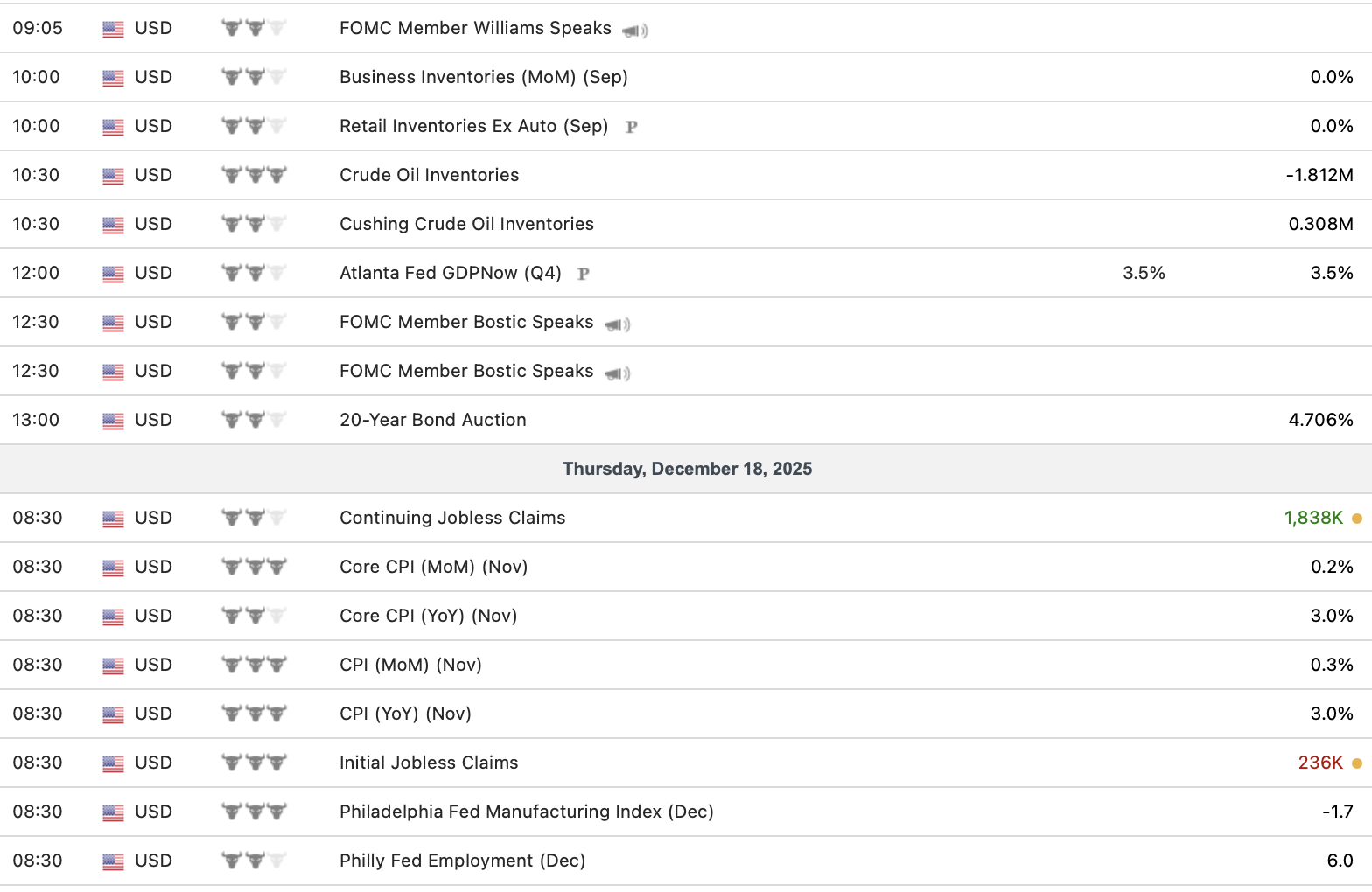This screenshot has height=892, width=1372.
Task: Open the FOMC Member Williams Speaks event
Action: coord(475,28)
